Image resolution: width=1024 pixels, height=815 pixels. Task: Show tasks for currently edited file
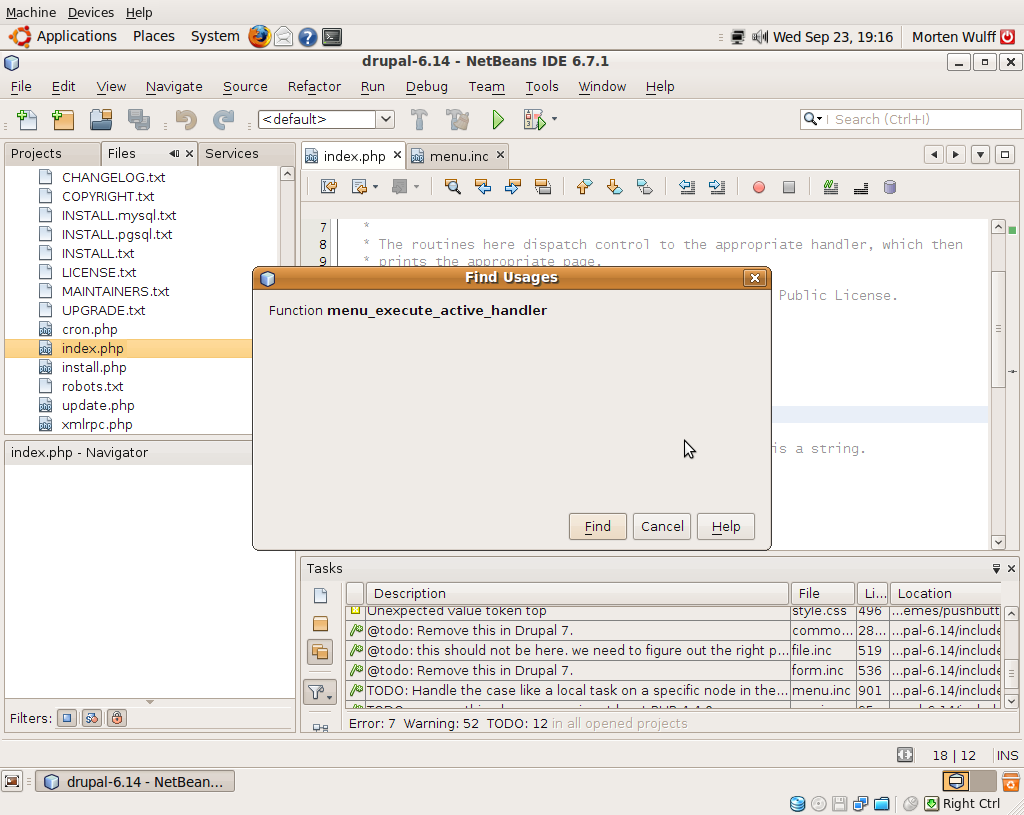pos(320,596)
